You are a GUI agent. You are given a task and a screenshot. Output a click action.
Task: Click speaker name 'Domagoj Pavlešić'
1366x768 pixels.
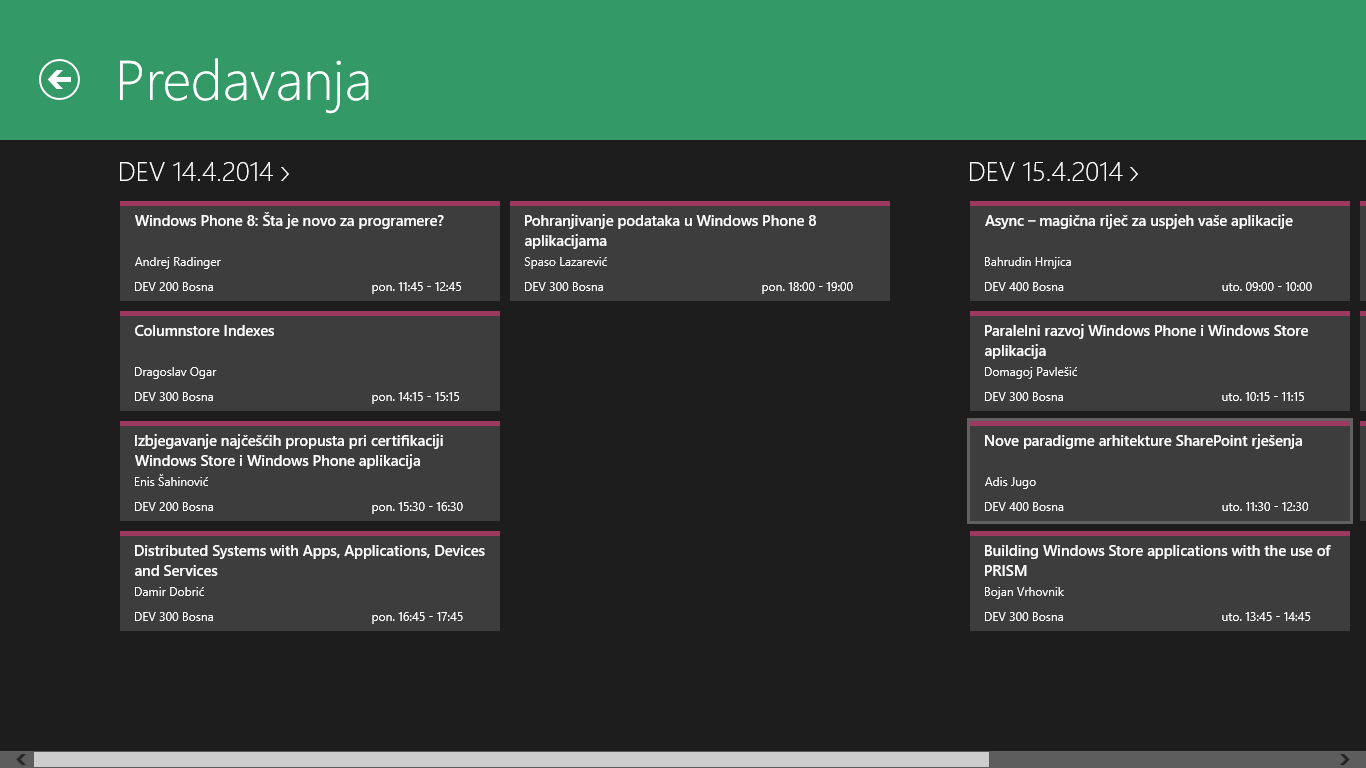click(1031, 372)
